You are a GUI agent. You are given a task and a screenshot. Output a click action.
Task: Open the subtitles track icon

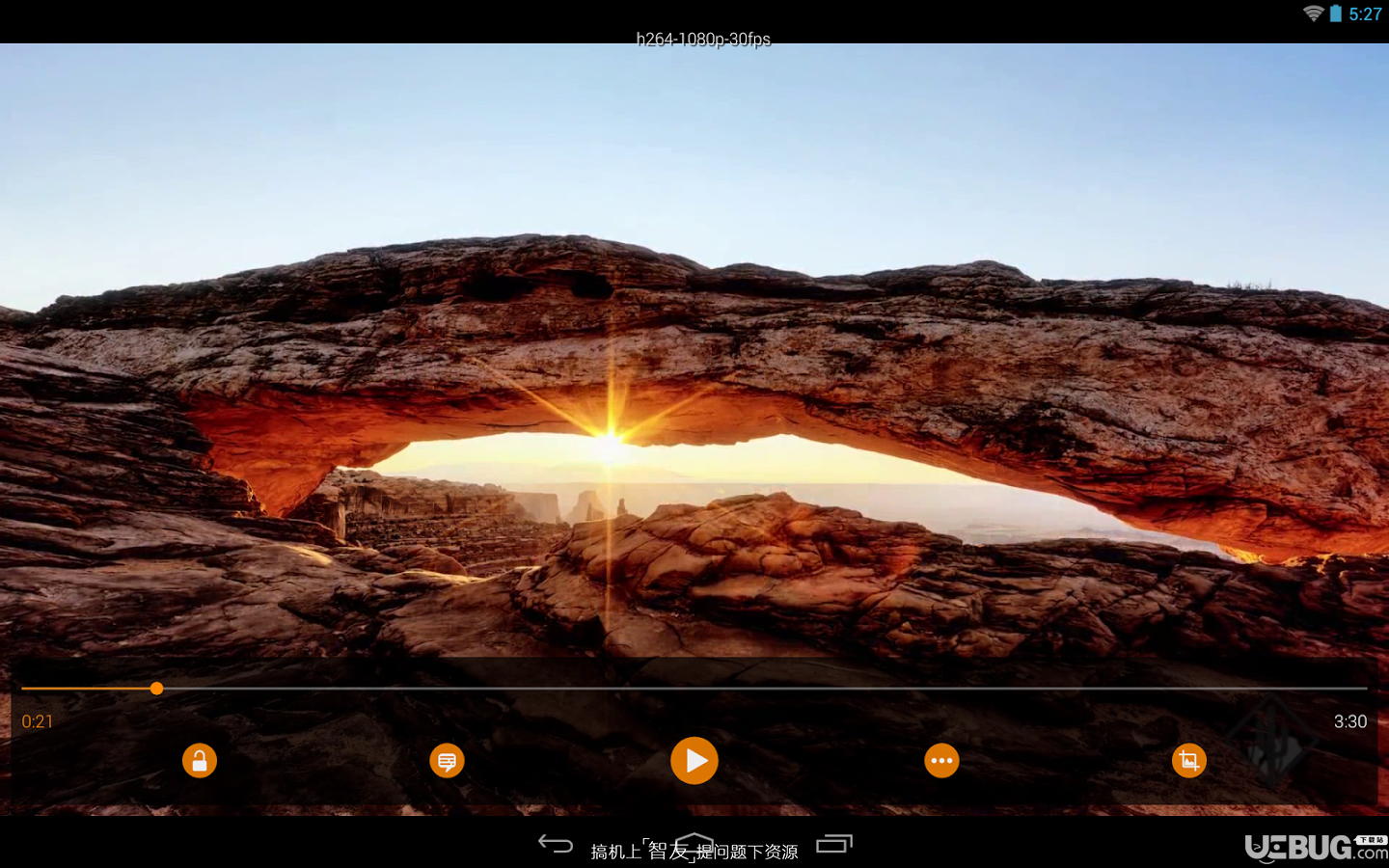[447, 761]
